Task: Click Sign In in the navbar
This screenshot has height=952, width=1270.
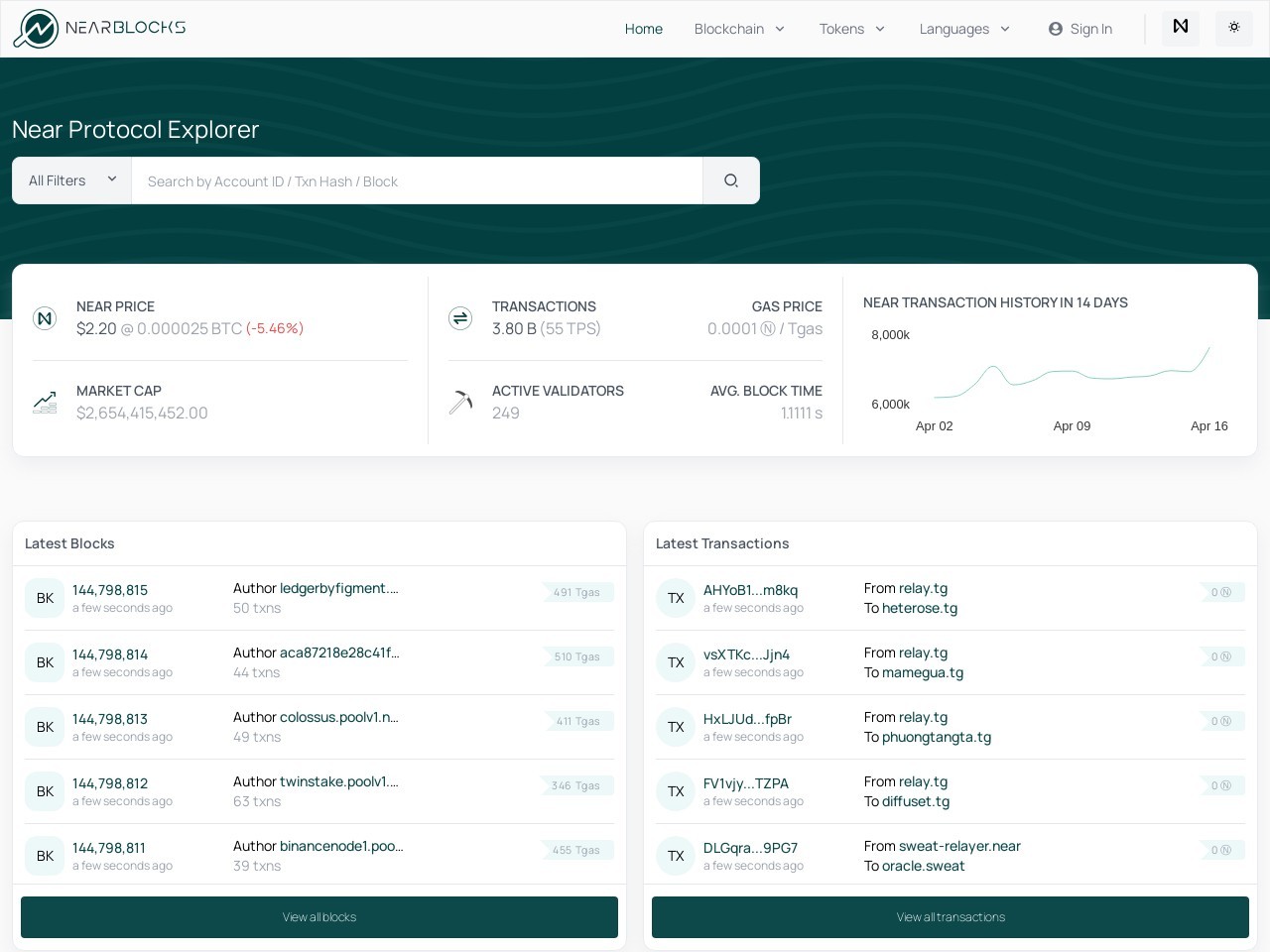Action: [x=1080, y=29]
